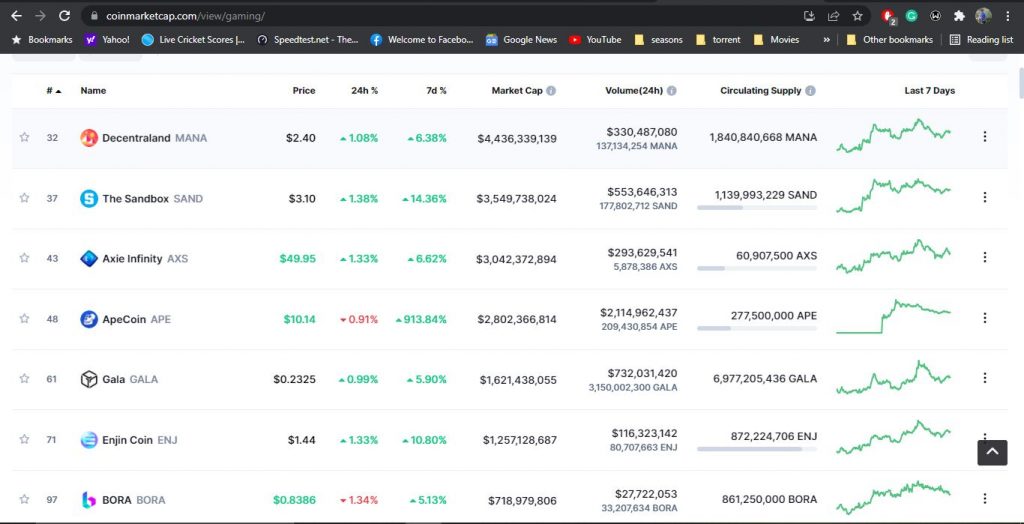The width and height of the screenshot is (1024, 524).
Task: Open the Axie Infinity logo icon
Action: pyautogui.click(x=89, y=259)
